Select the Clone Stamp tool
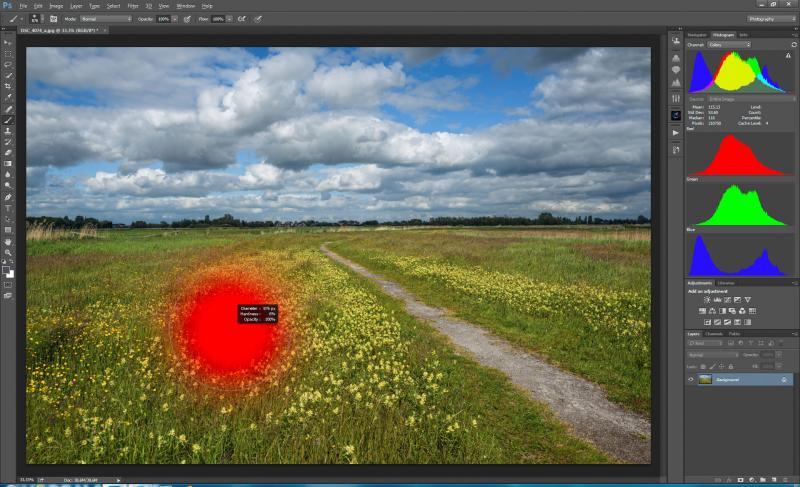The width and height of the screenshot is (800, 487). coord(8,131)
